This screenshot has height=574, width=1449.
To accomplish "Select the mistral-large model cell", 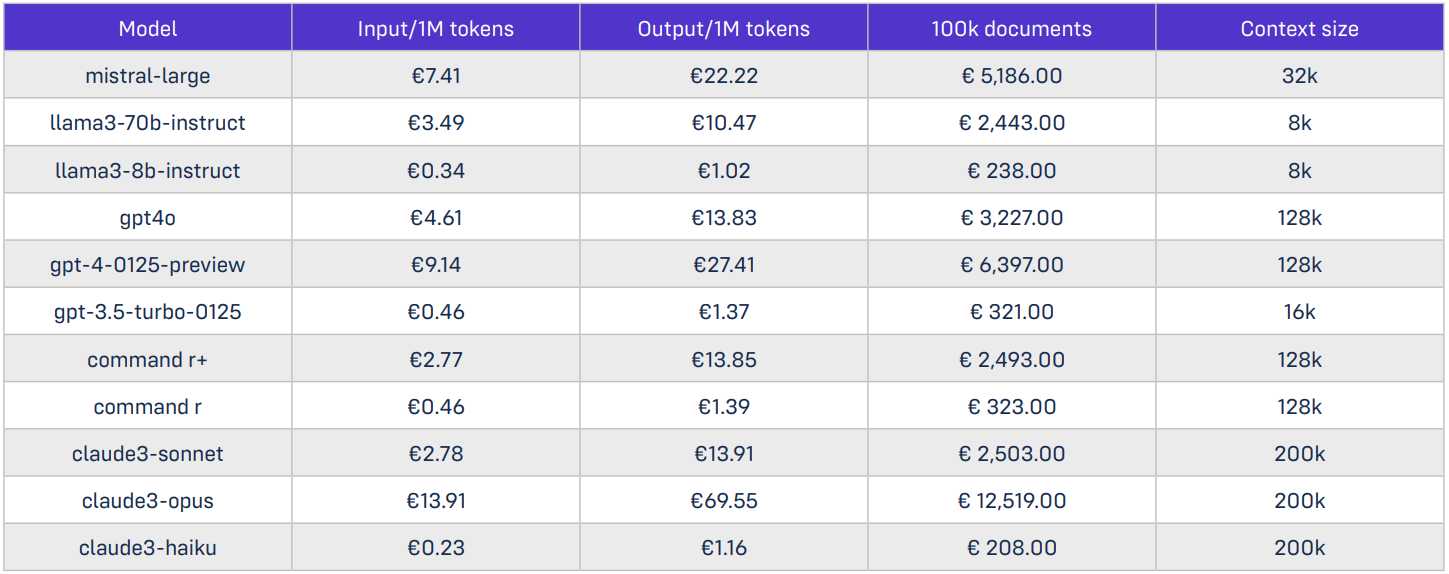I will tap(148, 76).
